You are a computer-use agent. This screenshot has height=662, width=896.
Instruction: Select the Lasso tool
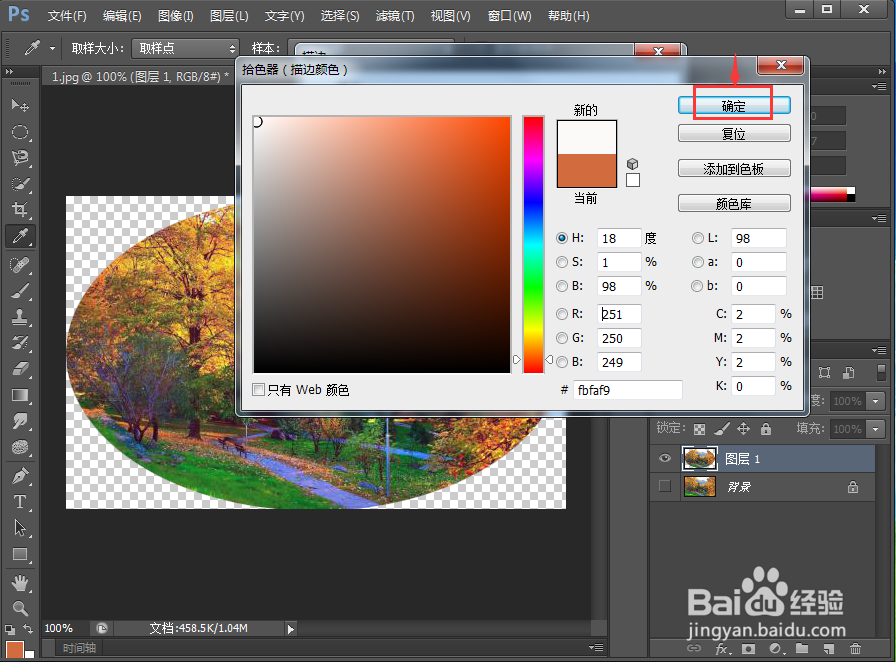[x=20, y=158]
